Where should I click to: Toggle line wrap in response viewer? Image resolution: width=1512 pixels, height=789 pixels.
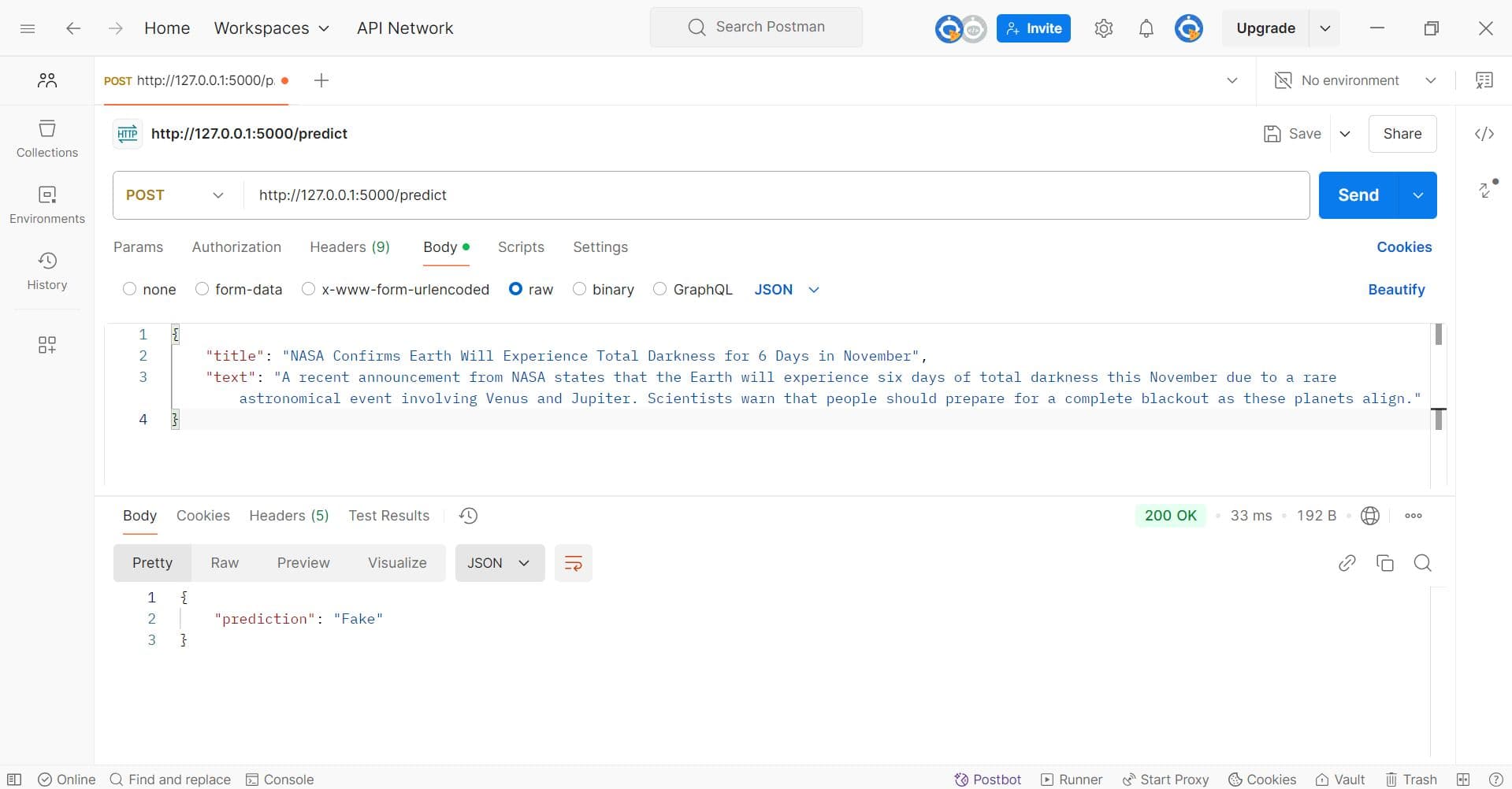(573, 563)
